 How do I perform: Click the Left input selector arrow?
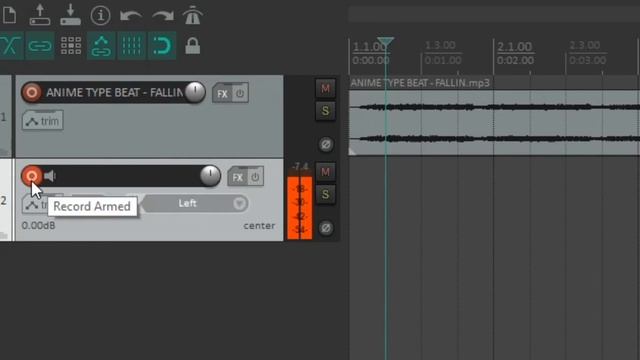point(240,203)
